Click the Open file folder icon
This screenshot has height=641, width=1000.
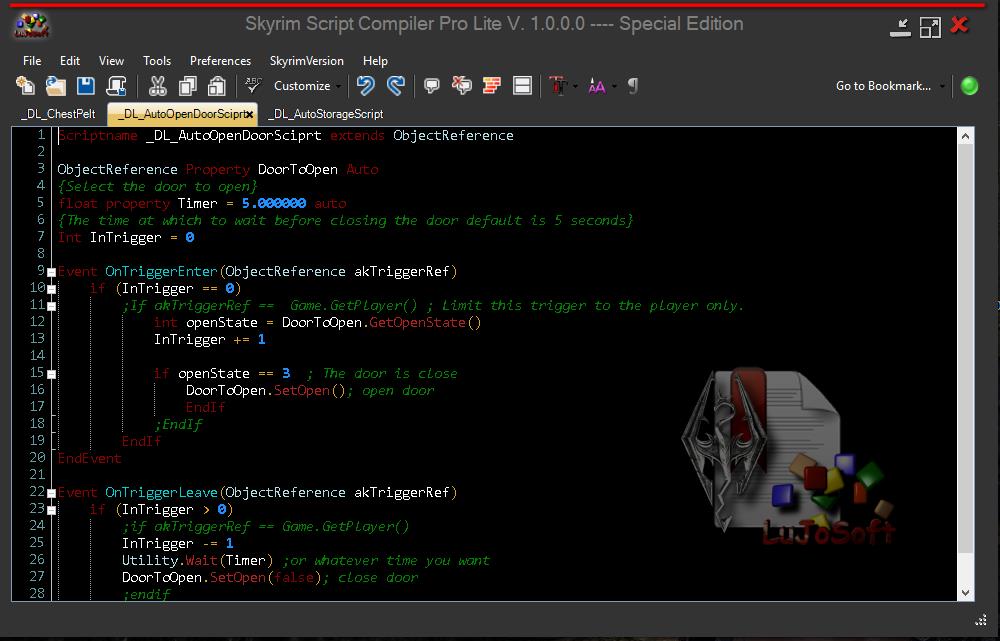point(56,86)
